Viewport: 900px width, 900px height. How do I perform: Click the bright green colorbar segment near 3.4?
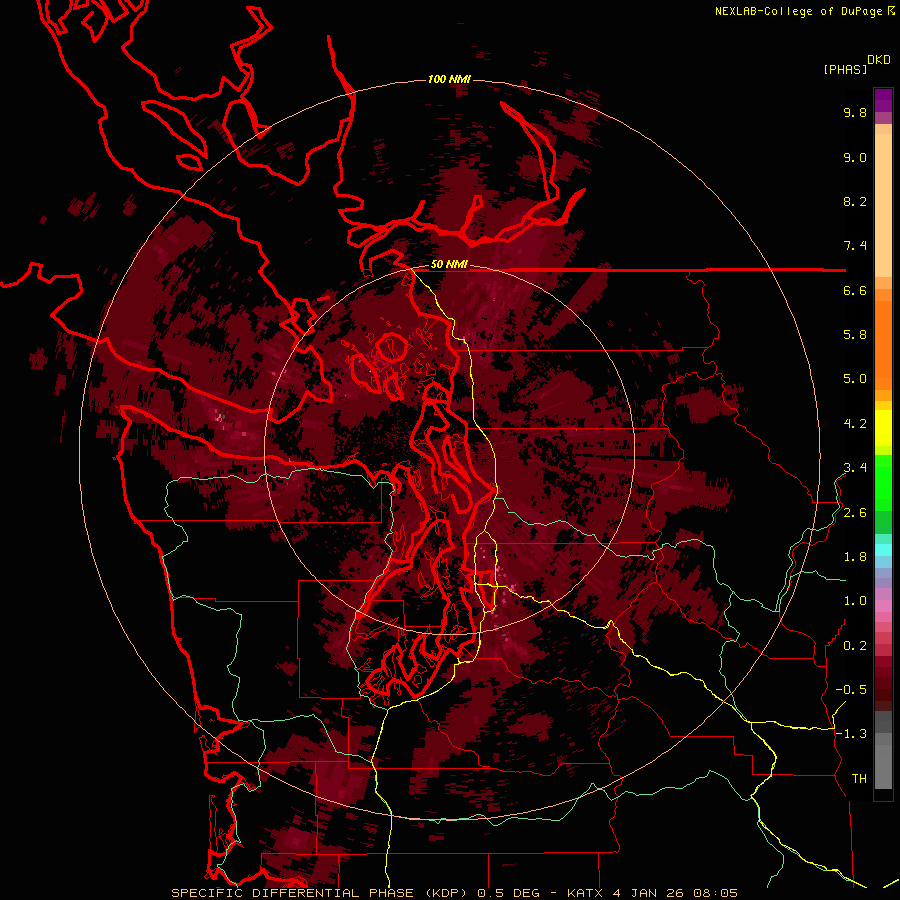883,482
